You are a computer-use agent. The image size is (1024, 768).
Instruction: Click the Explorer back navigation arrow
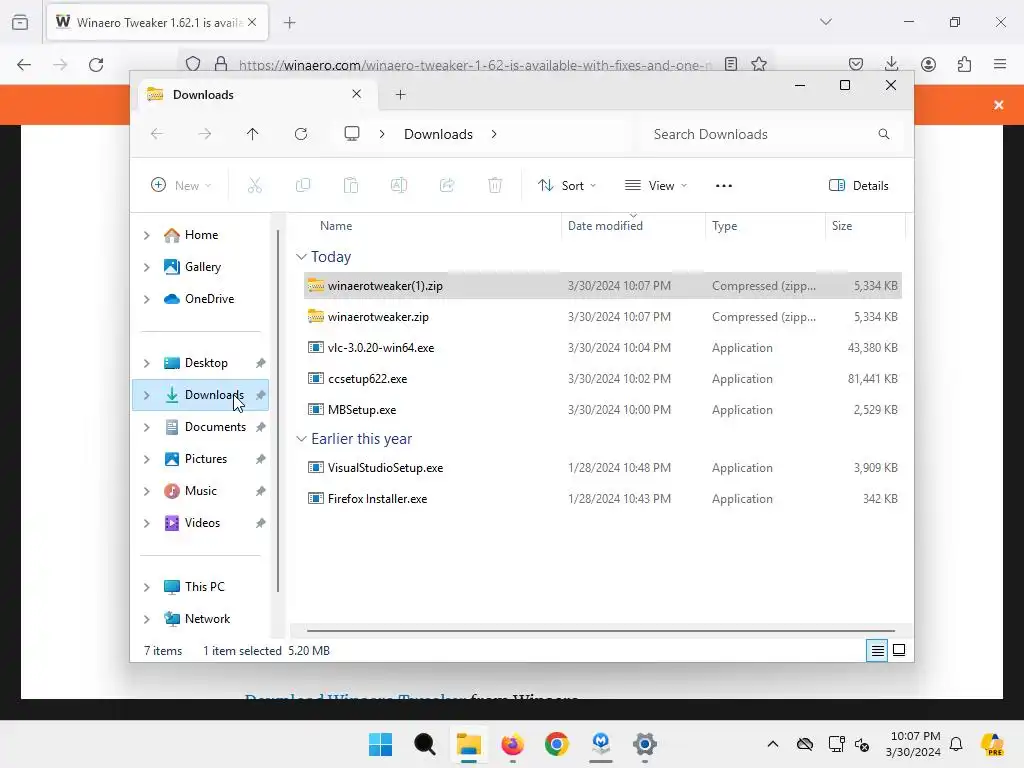coord(157,134)
